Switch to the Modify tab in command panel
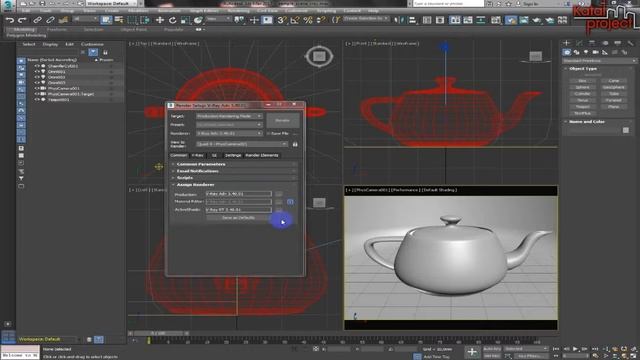The height and width of the screenshot is (360, 640). [580, 43]
